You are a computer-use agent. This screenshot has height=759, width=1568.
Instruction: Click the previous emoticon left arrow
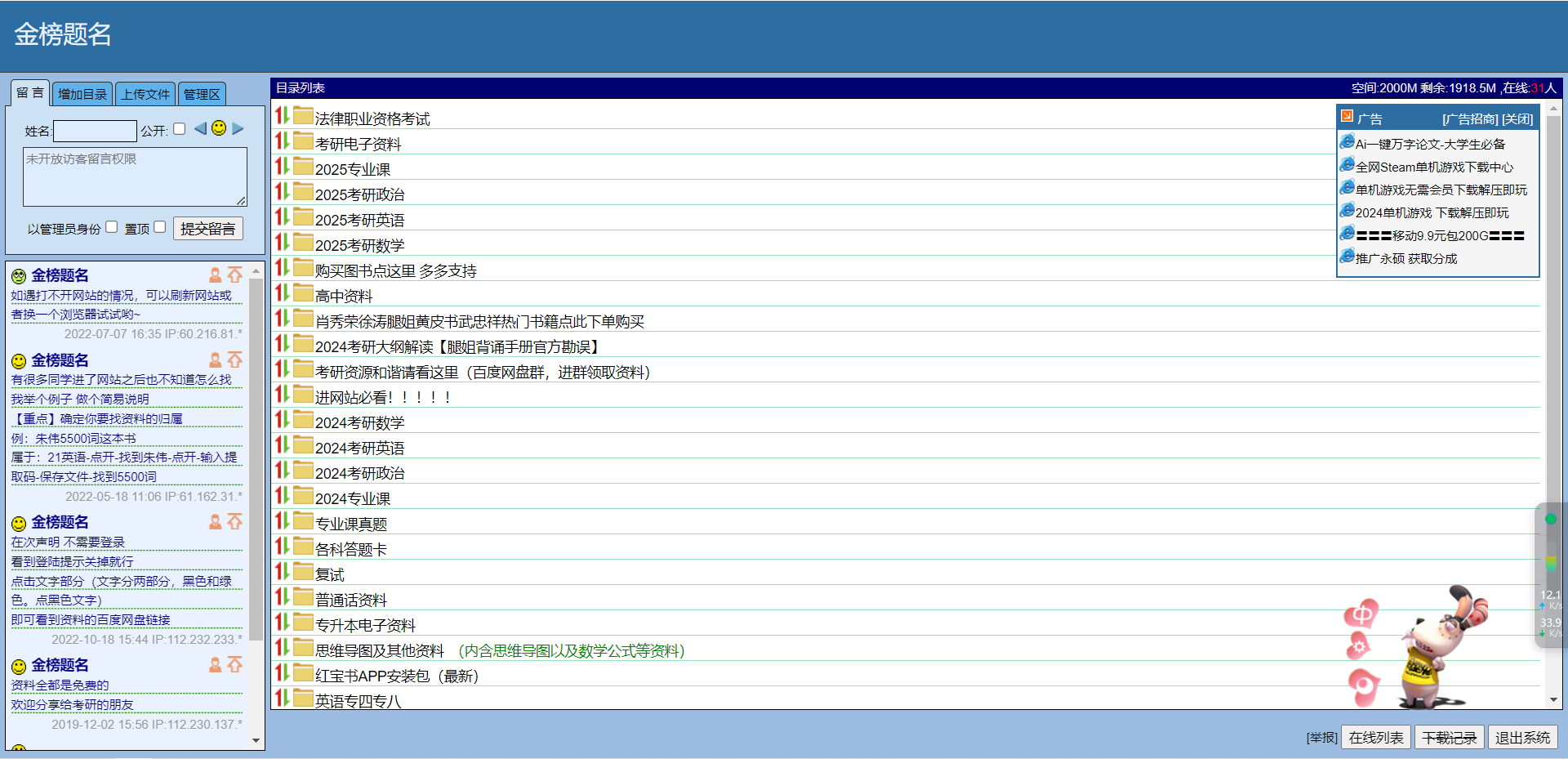coord(200,128)
